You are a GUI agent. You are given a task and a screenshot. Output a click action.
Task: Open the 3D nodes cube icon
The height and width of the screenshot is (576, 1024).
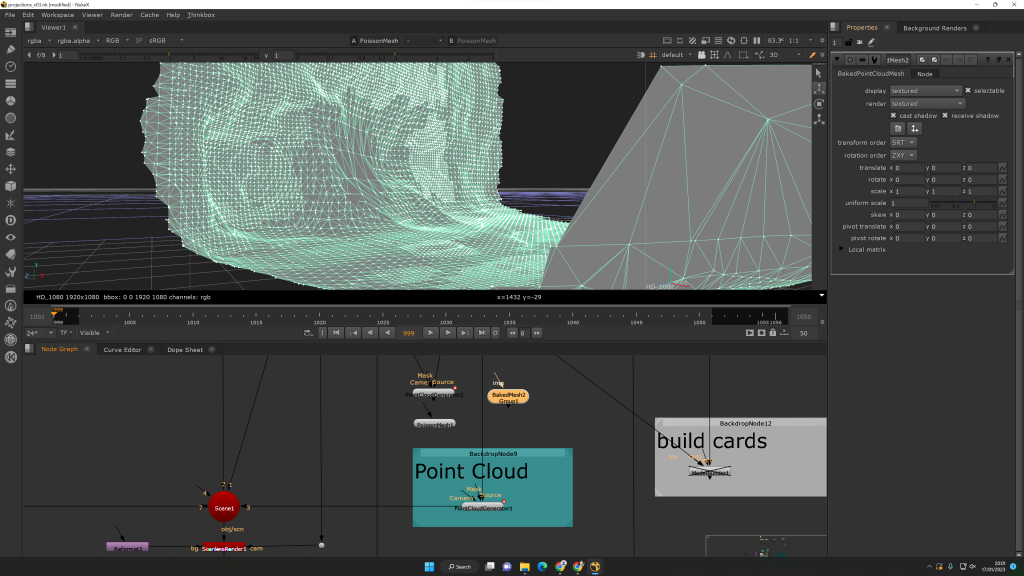(10, 185)
